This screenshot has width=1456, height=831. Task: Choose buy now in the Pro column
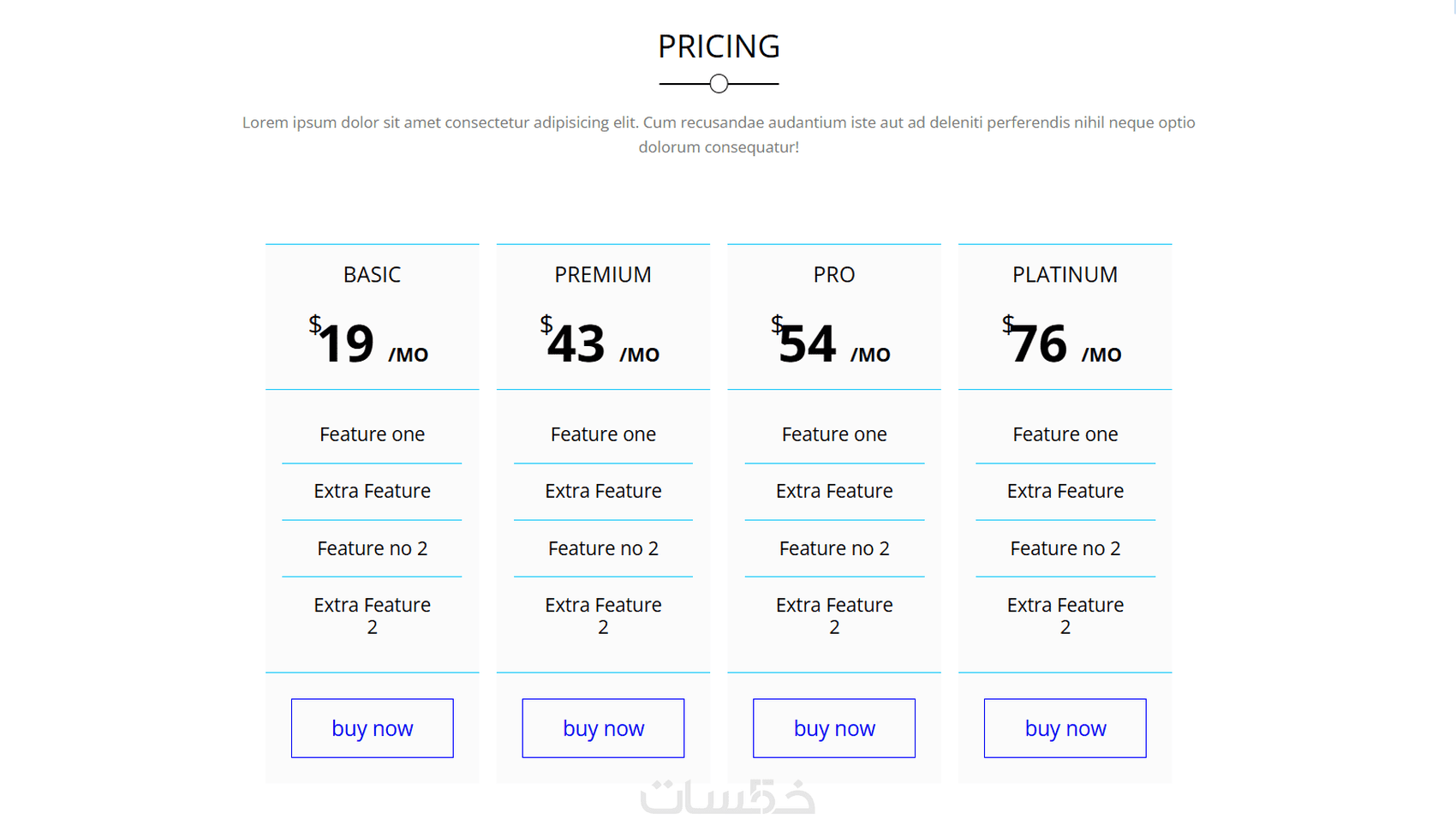coord(833,728)
